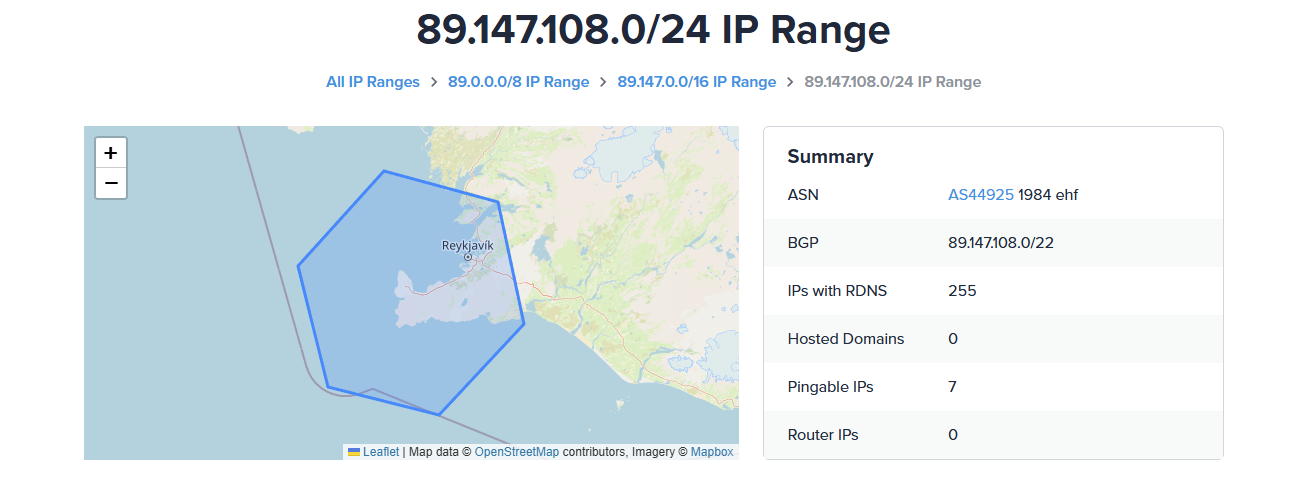Select the BGP value 89.147.108.0/22

coord(1000,243)
